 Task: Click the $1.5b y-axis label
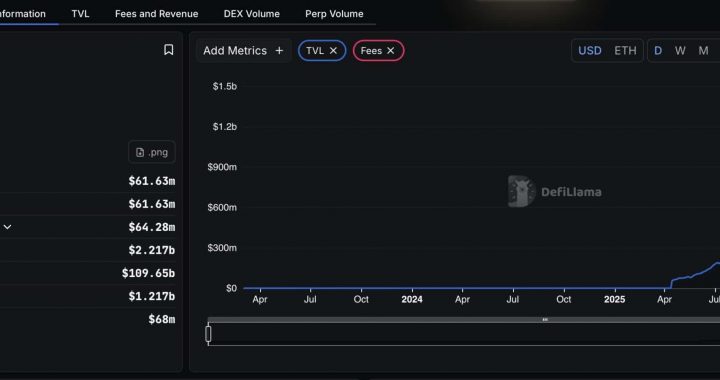click(x=225, y=86)
